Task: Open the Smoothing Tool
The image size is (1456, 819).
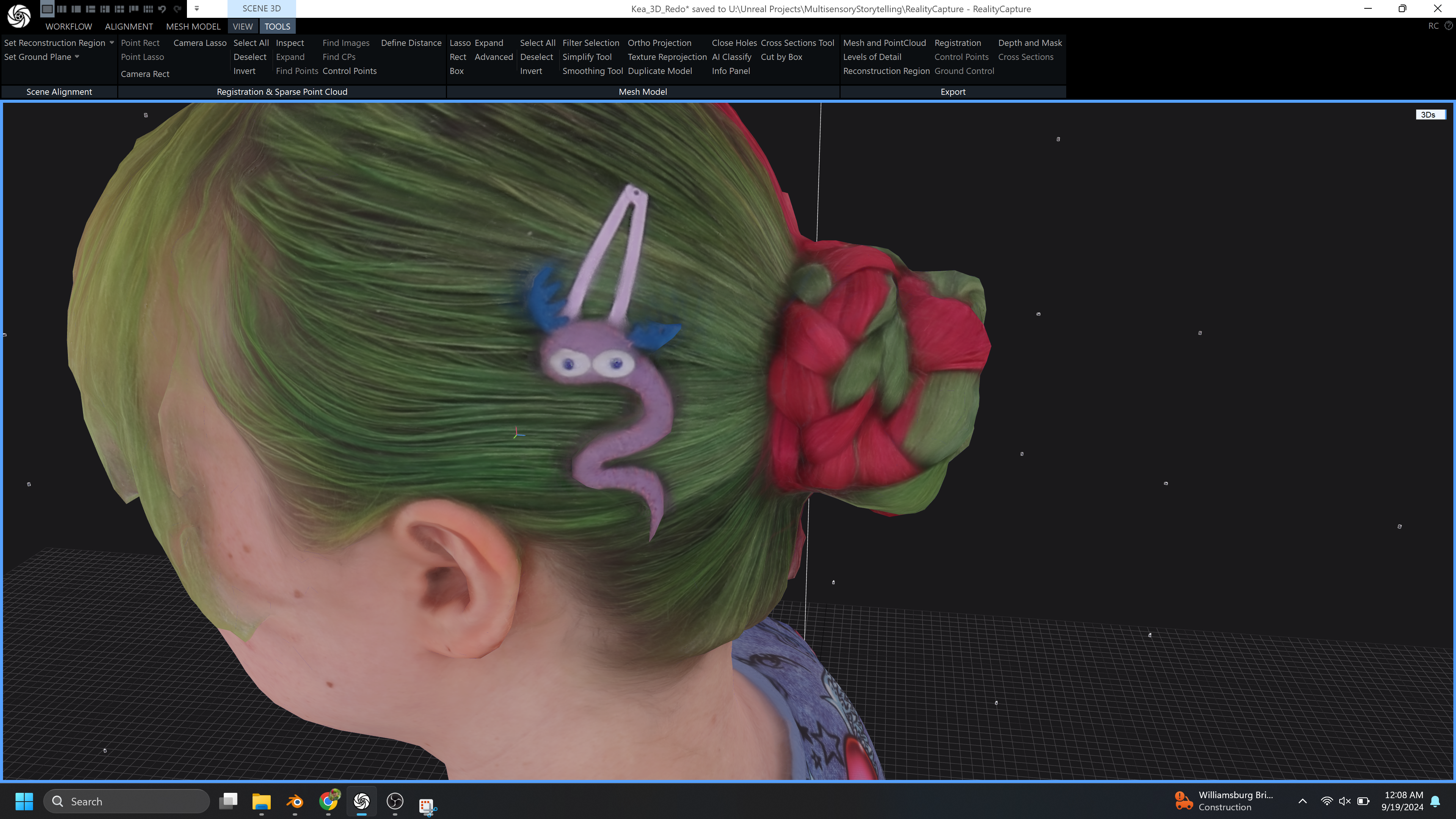Action: pyautogui.click(x=593, y=71)
